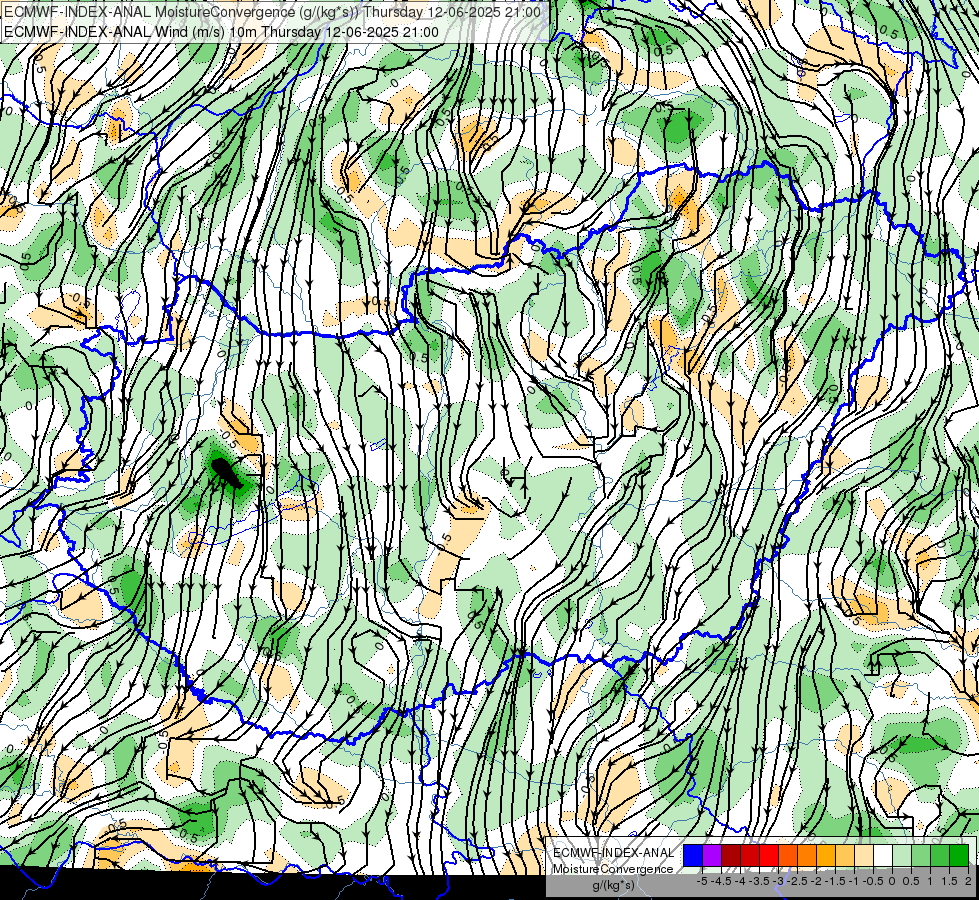Click the 2 legend tick value
Image resolution: width=979 pixels, height=900 pixels.
(x=968, y=881)
